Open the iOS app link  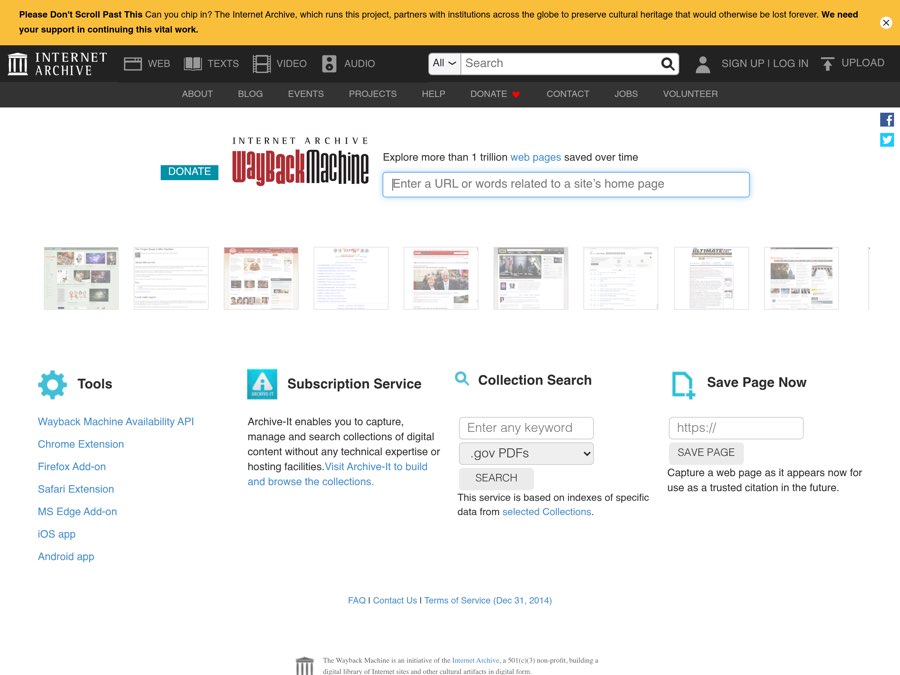[x=57, y=534]
